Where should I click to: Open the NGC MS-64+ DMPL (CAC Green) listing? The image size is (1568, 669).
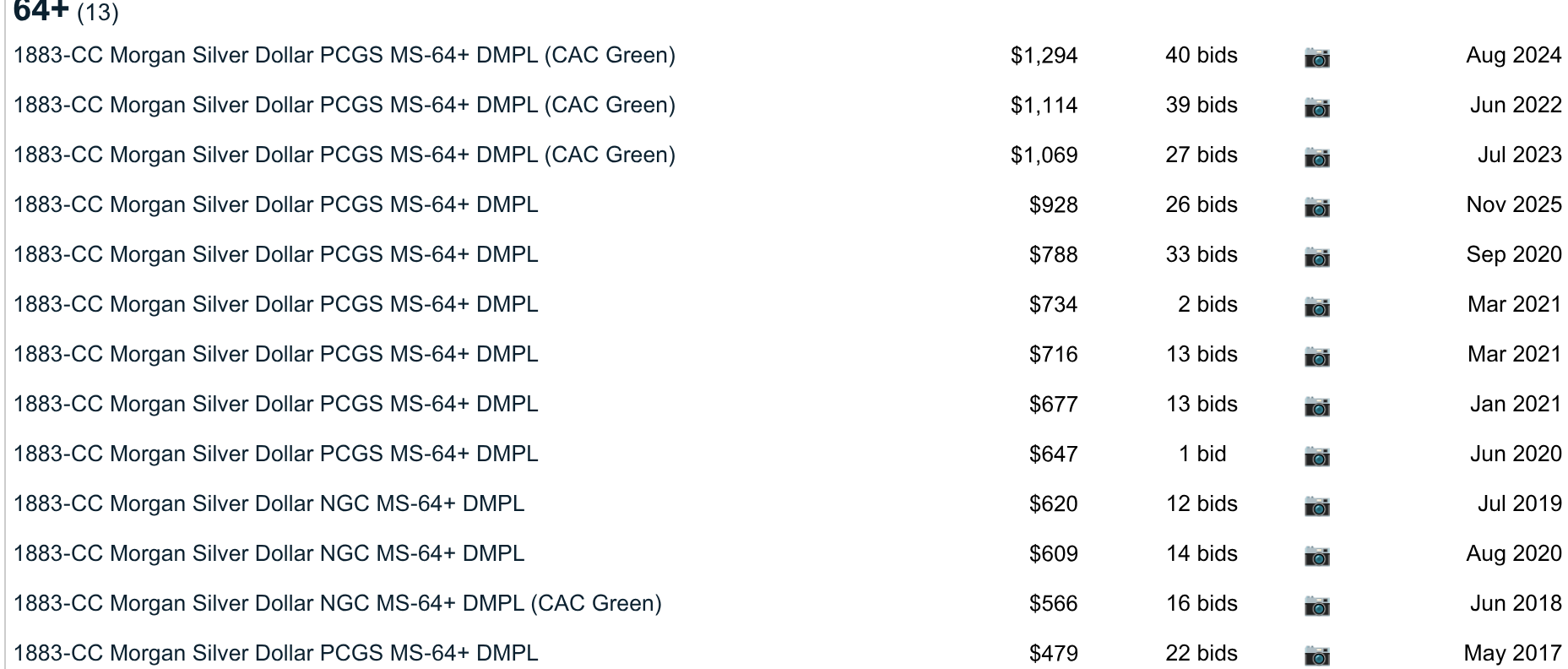[x=338, y=604]
